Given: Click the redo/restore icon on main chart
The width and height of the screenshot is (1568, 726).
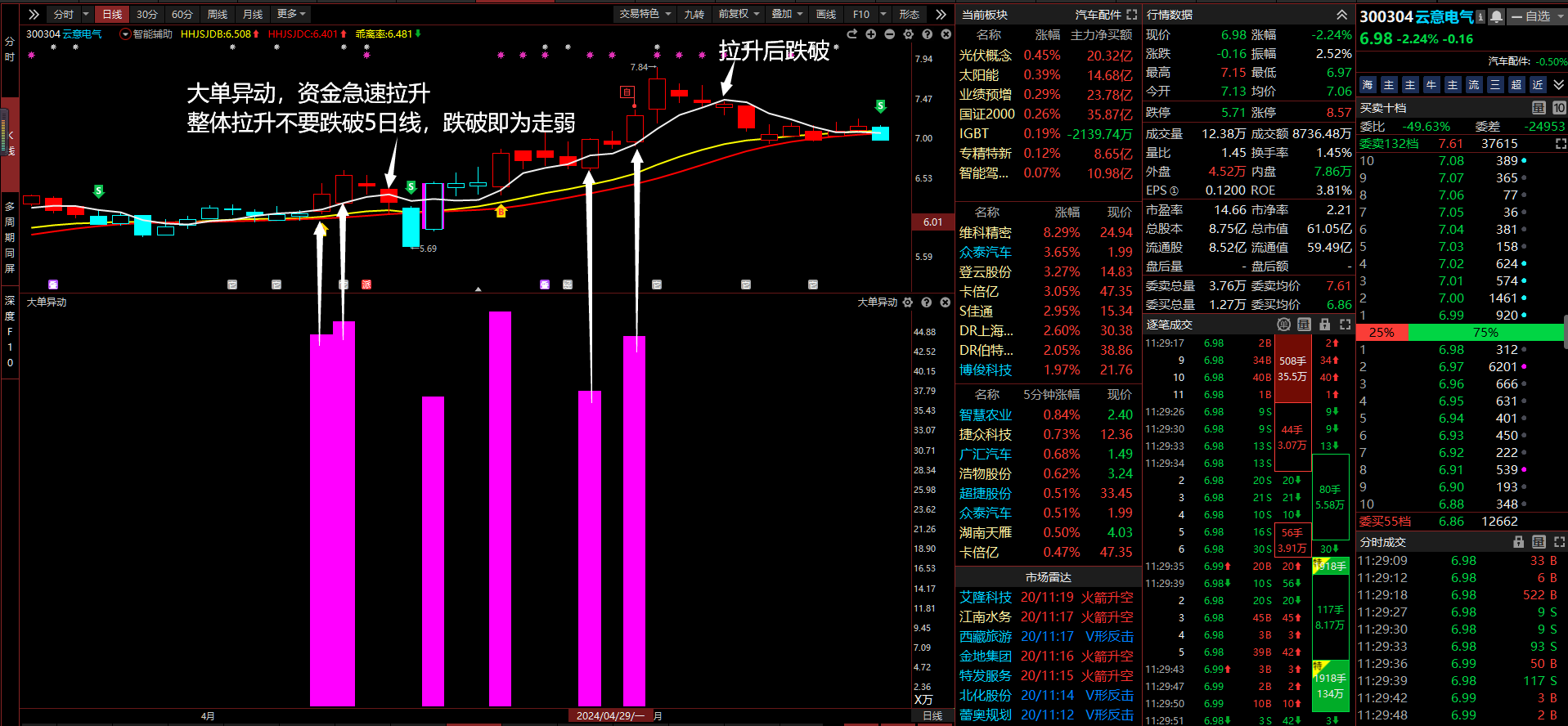Looking at the screenshot, I should tap(852, 34).
